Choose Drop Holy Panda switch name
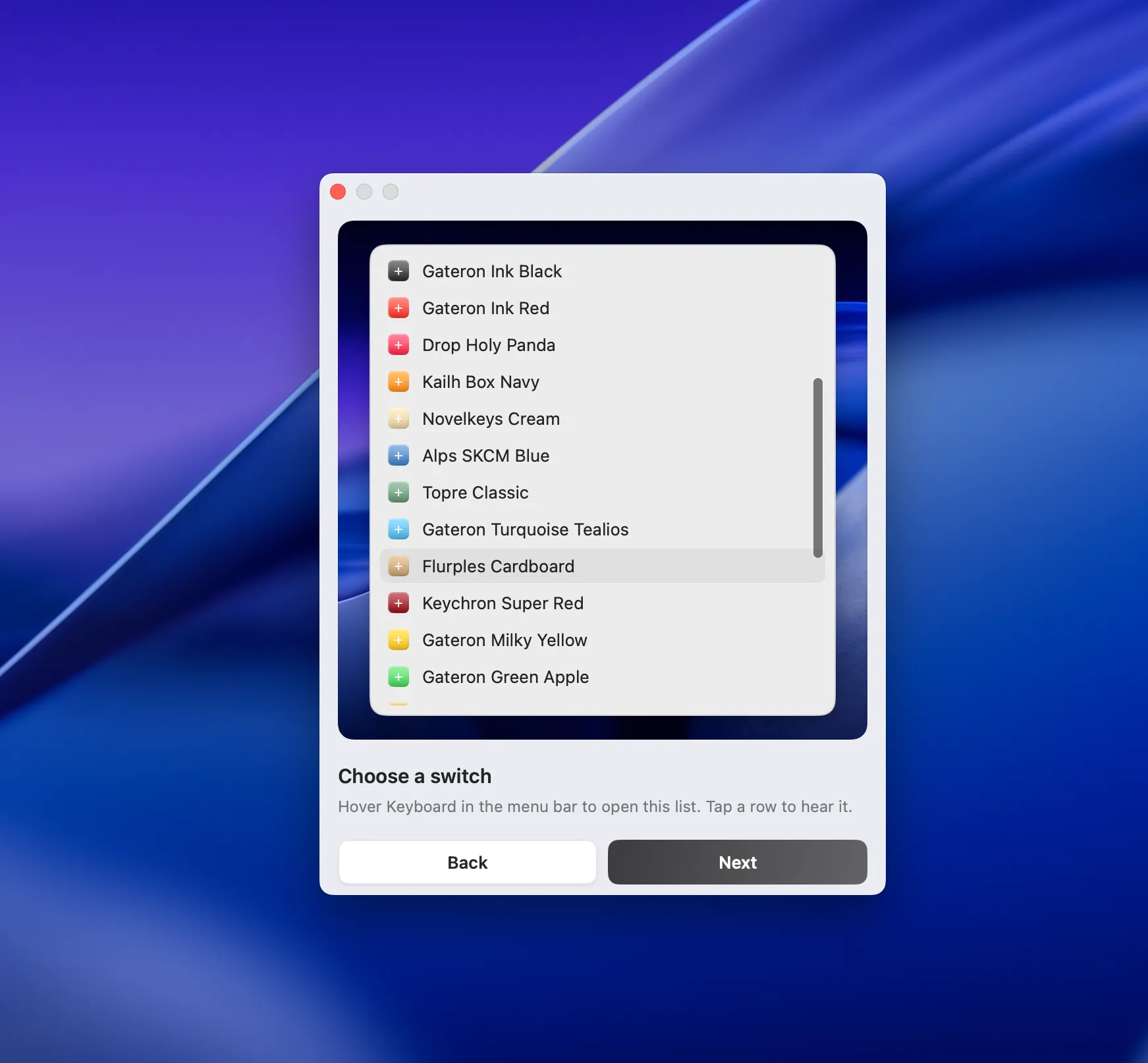1148x1063 pixels. click(489, 345)
